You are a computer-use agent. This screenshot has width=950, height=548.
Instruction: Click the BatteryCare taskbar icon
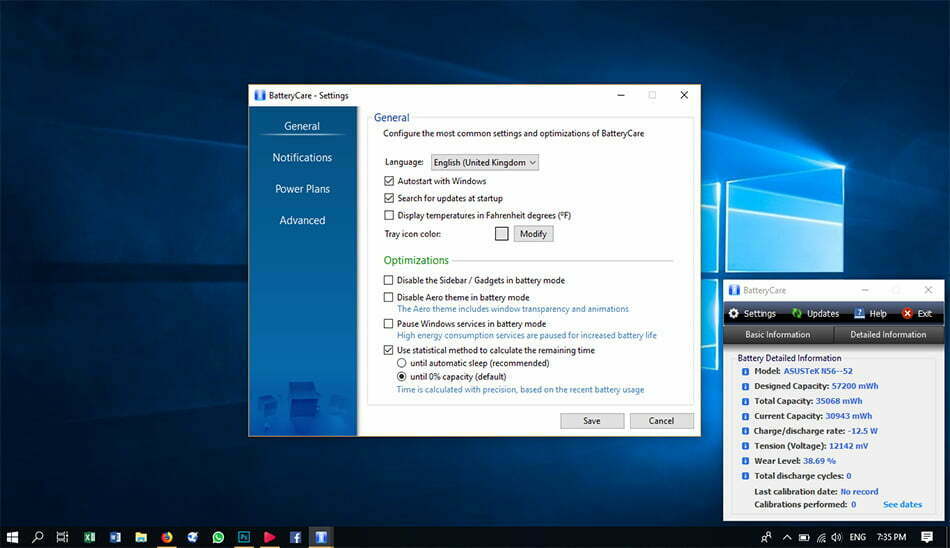click(321, 537)
